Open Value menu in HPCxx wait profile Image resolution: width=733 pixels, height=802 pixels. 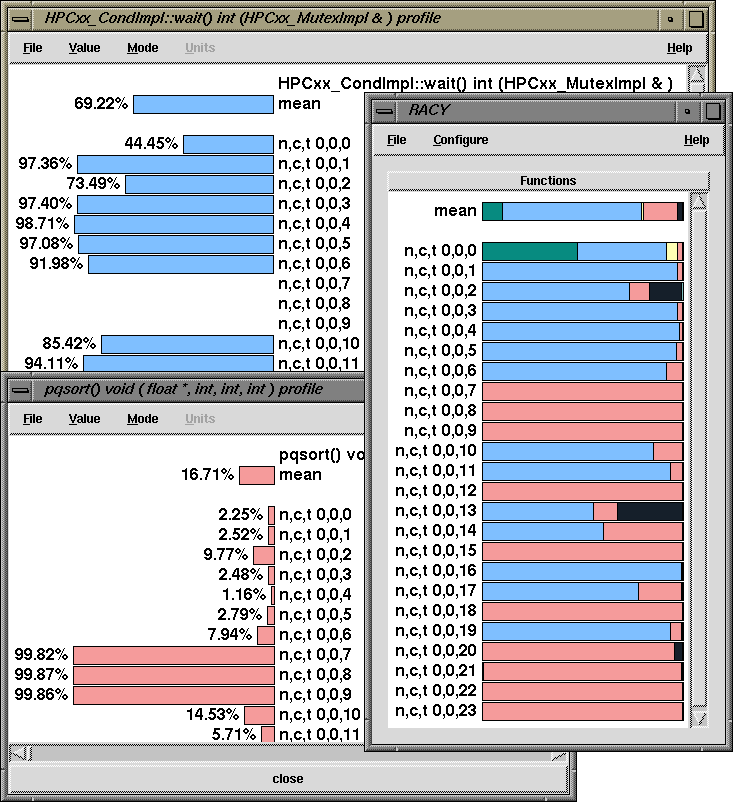[84, 48]
